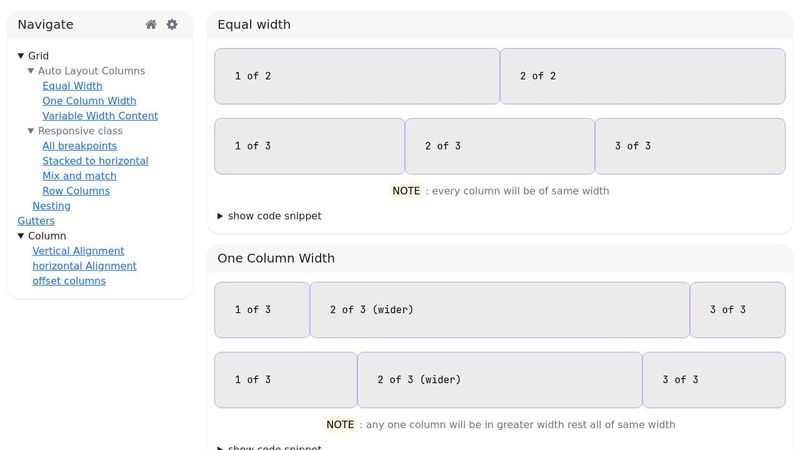
Task: Open the Nesting link
Action: point(51,206)
